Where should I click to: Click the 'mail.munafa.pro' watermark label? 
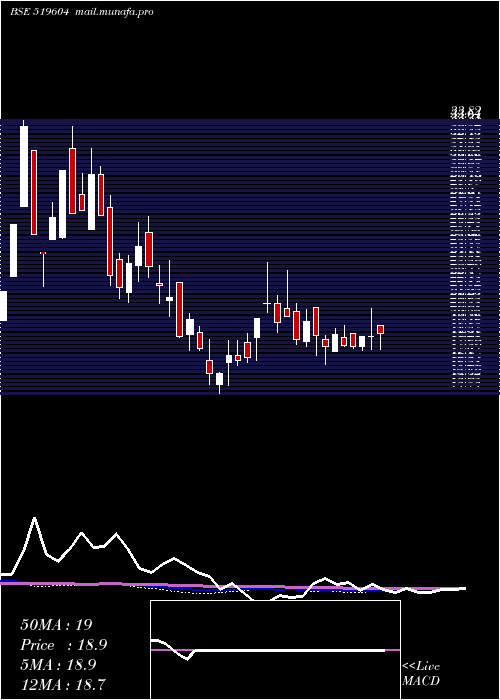[x=113, y=12]
